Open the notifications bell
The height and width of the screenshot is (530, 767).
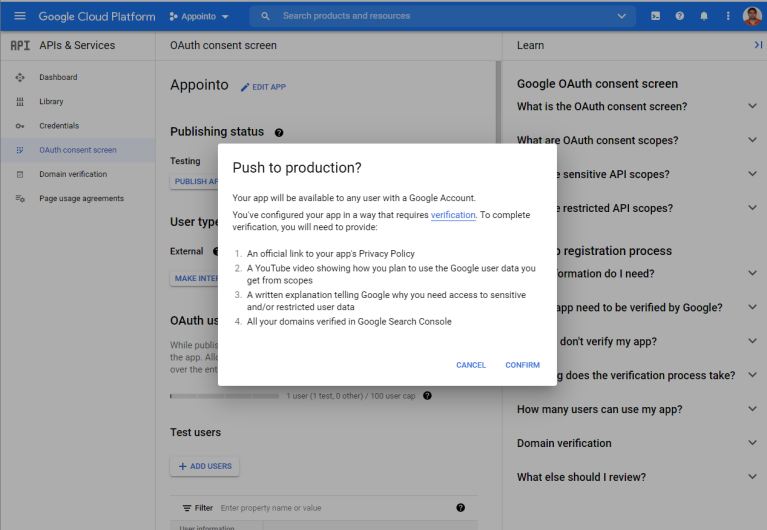[703, 16]
